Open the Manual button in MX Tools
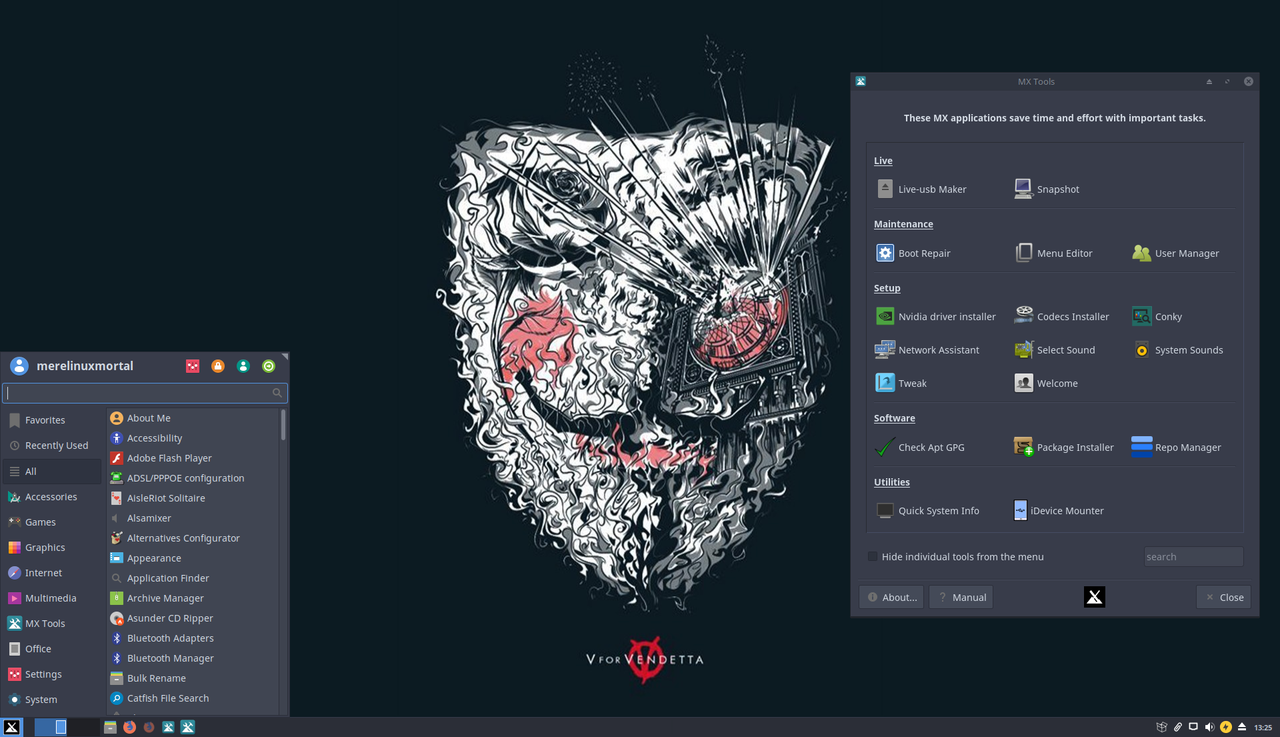Viewport: 1280px width, 737px height. click(x=960, y=597)
